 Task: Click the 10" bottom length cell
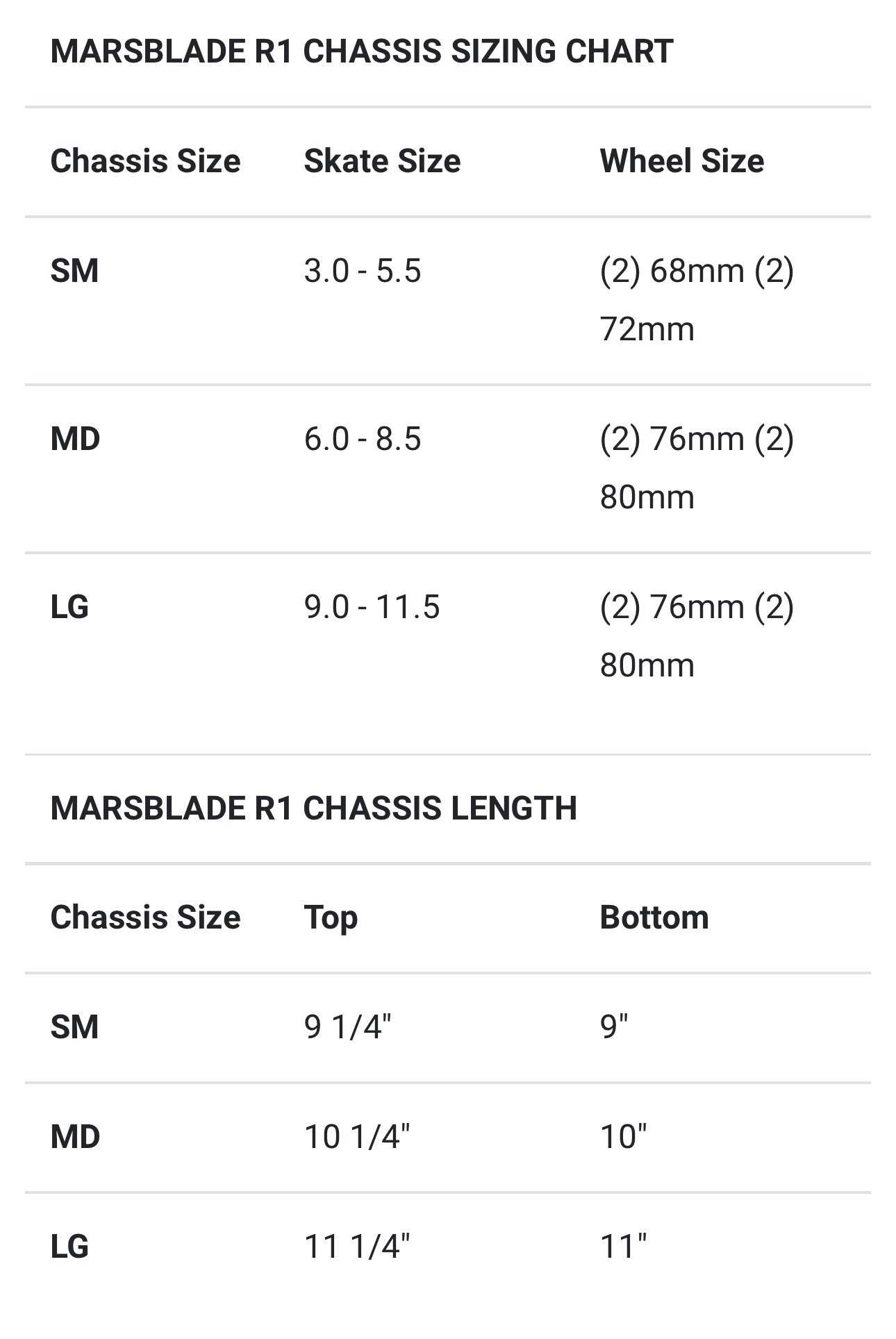623,1137
